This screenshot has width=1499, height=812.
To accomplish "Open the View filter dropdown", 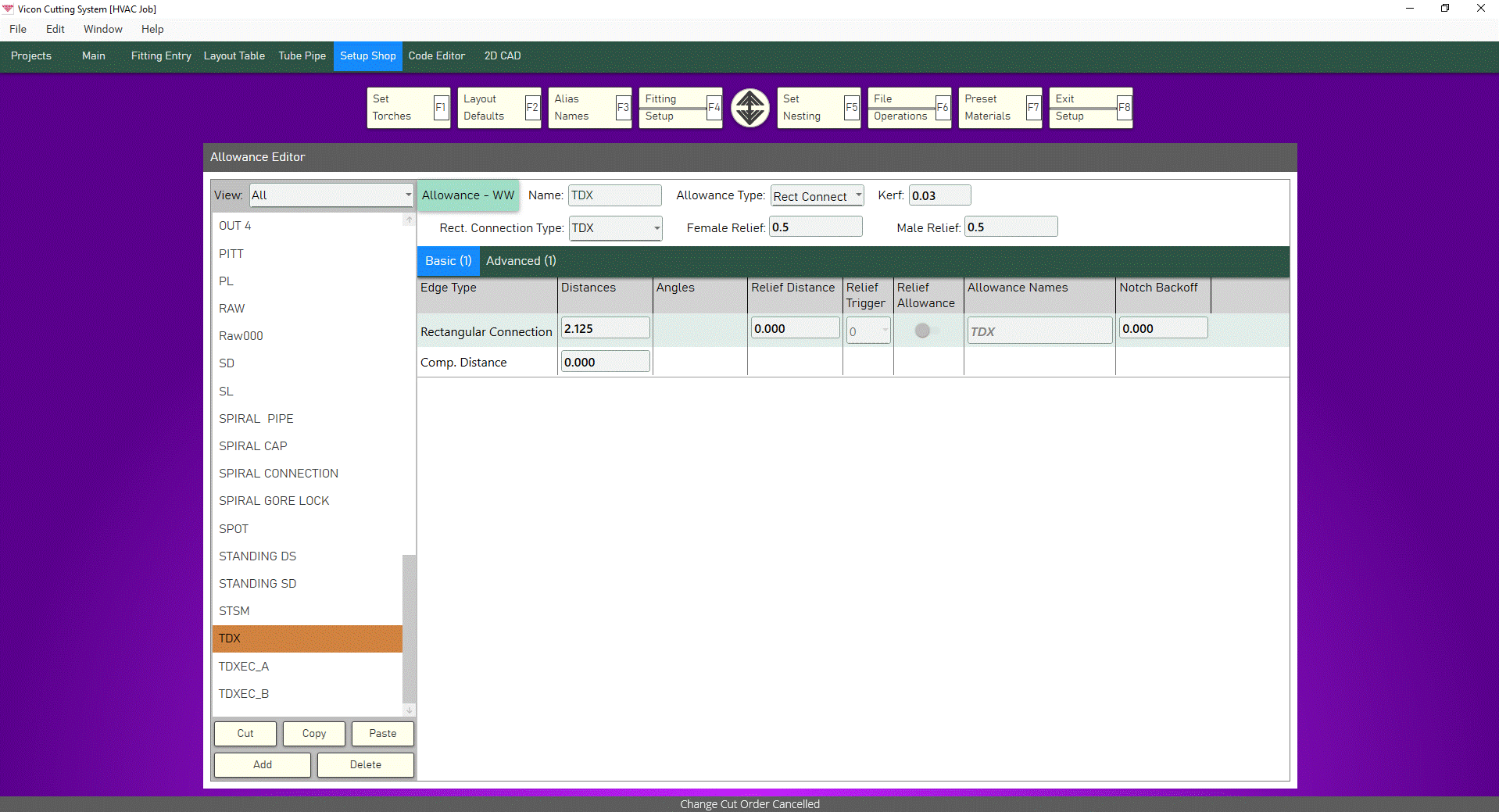I will [x=407, y=195].
